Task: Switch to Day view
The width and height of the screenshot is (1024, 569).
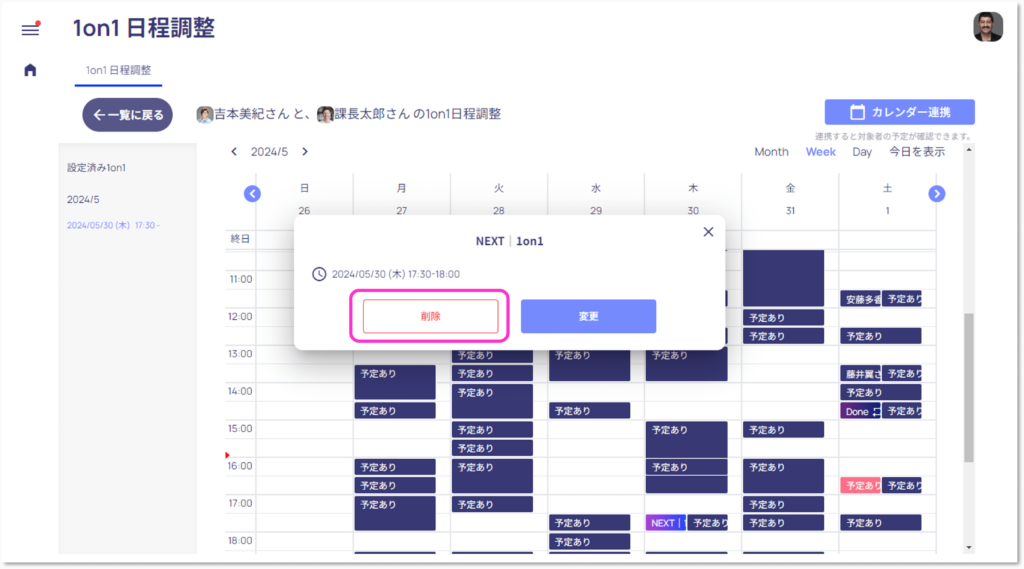Action: [x=861, y=152]
